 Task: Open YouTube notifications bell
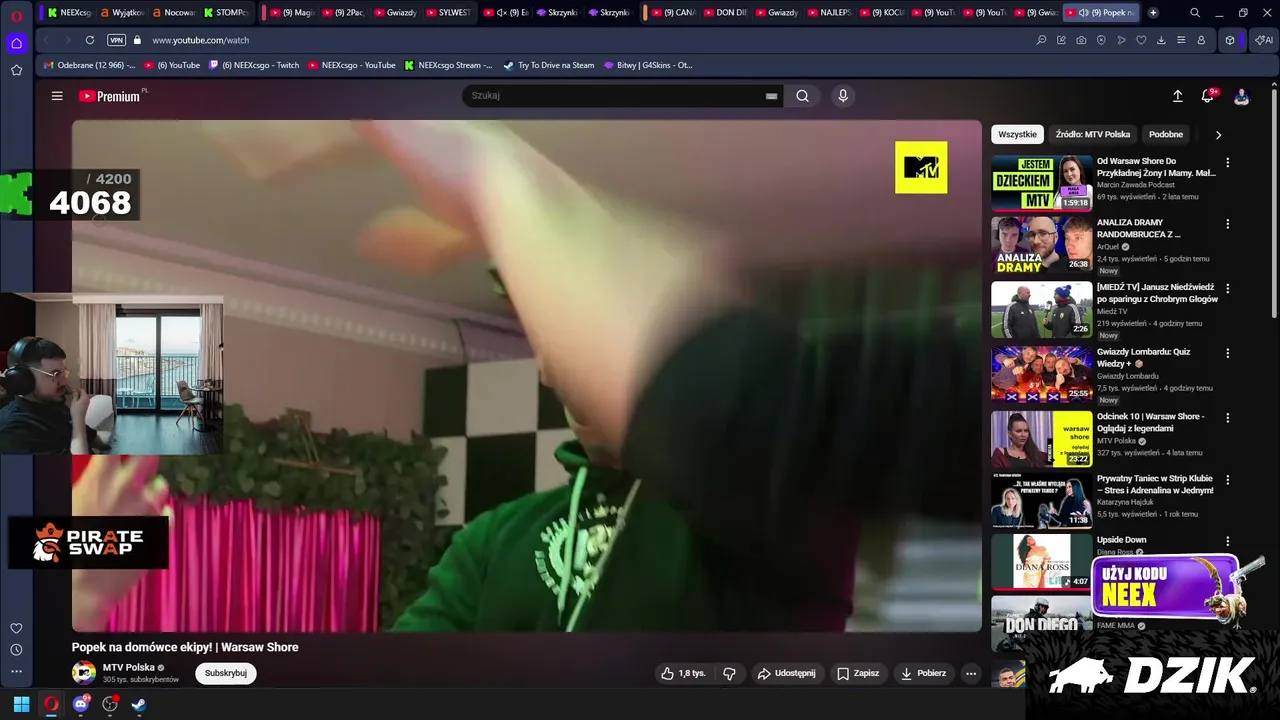point(1207,96)
